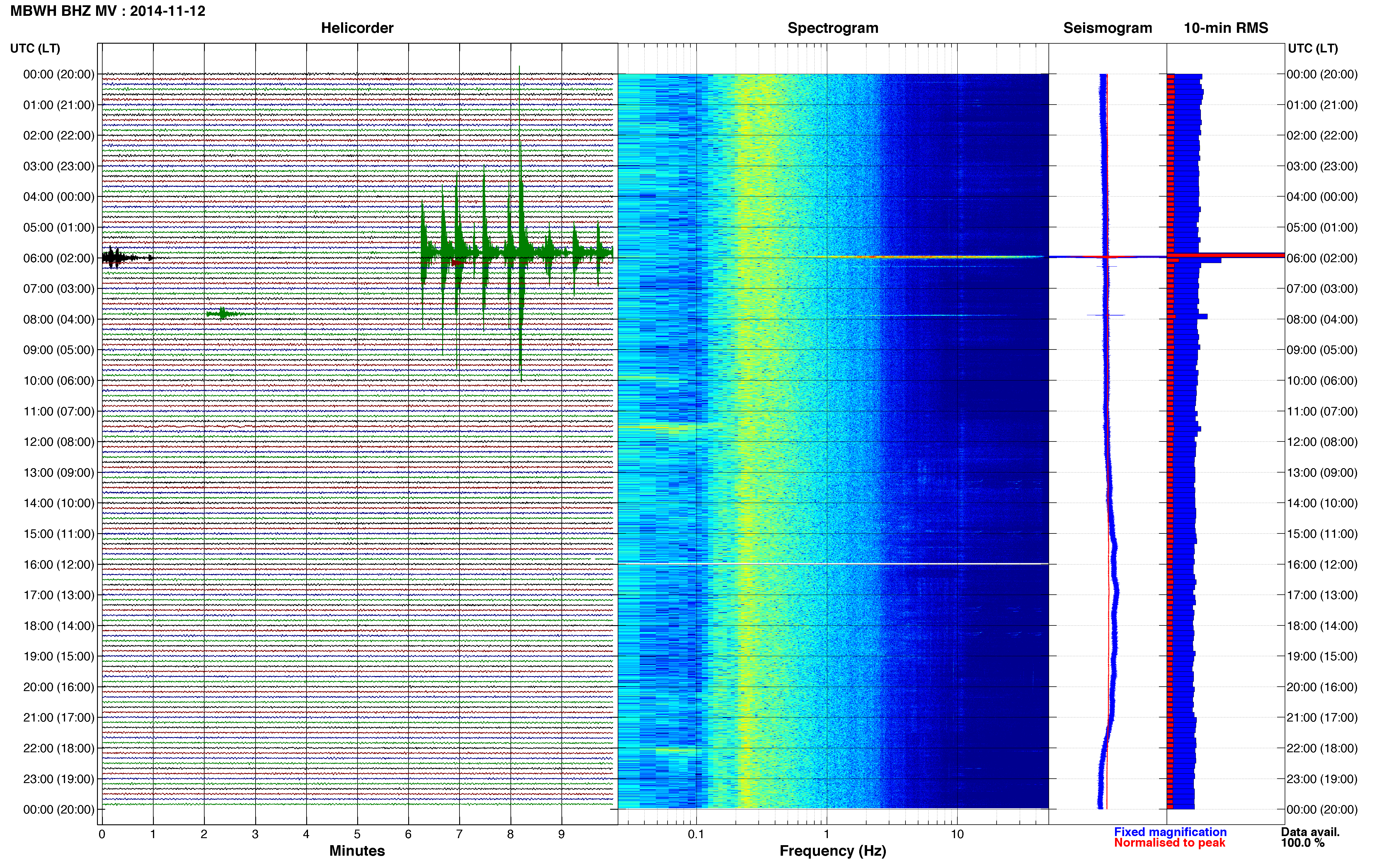Click the 10 frequency tick label
This screenshot has width=1389, height=868.
[x=957, y=834]
